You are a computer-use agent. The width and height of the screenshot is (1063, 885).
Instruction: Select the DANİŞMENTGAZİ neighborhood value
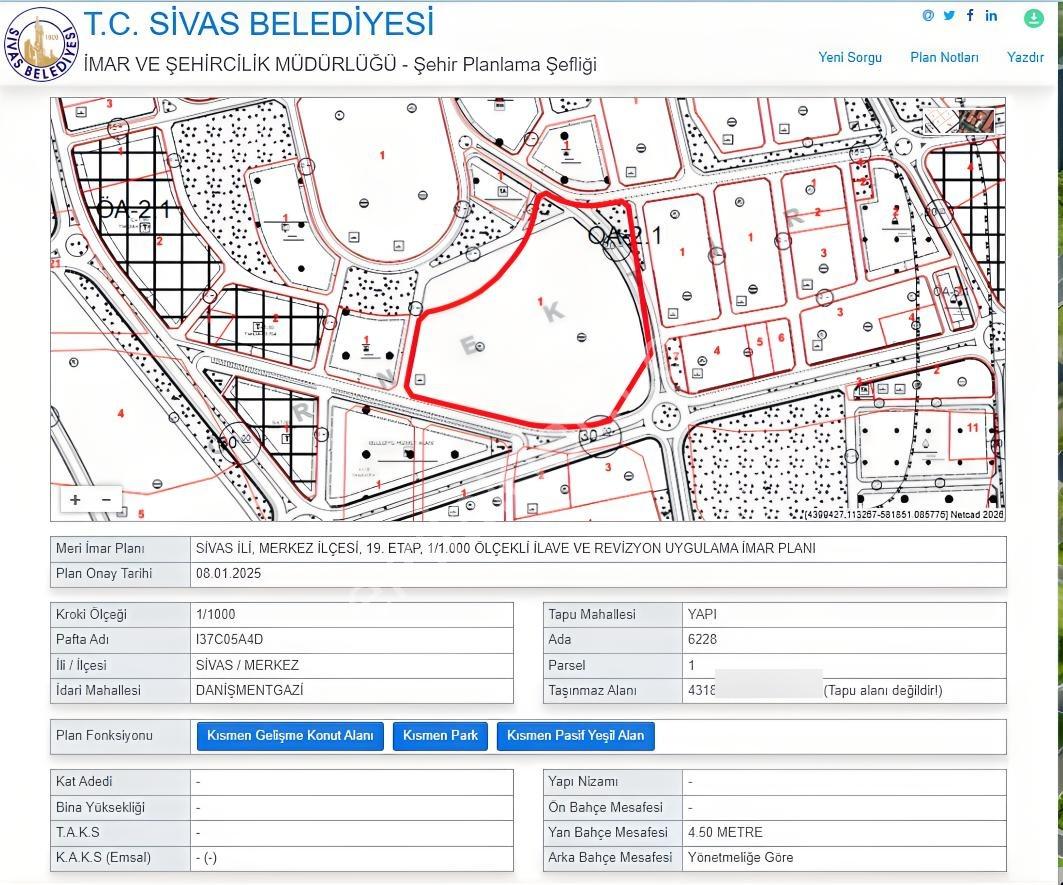click(249, 690)
